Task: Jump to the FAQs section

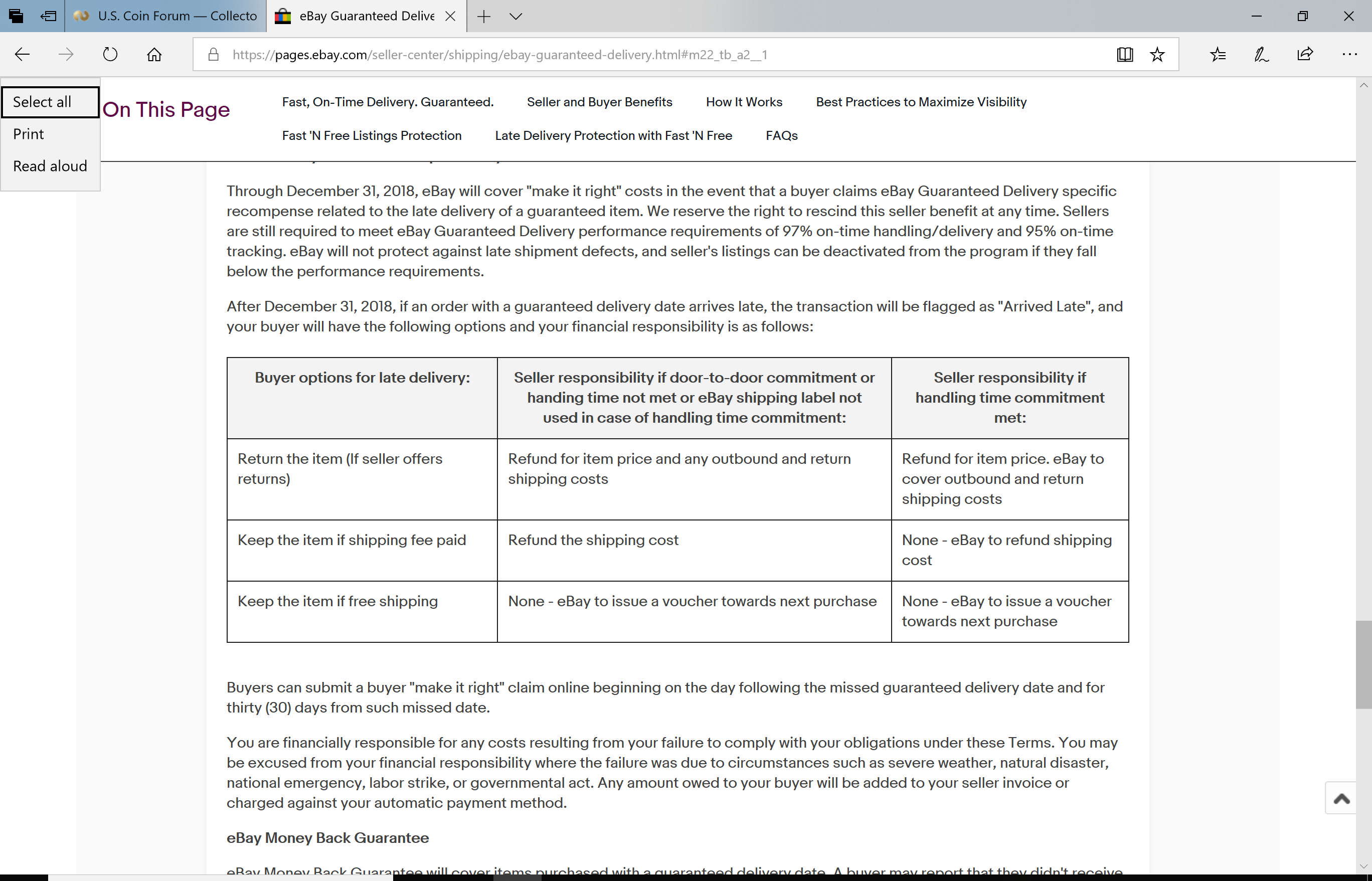Action: [x=782, y=135]
